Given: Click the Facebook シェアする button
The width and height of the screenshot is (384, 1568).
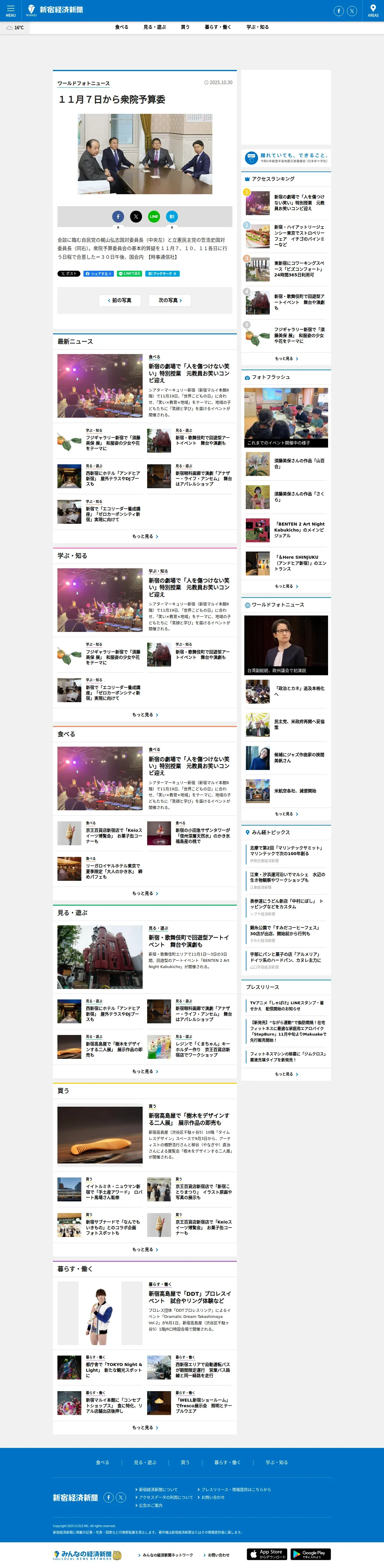Looking at the screenshot, I should pyautogui.click(x=99, y=273).
